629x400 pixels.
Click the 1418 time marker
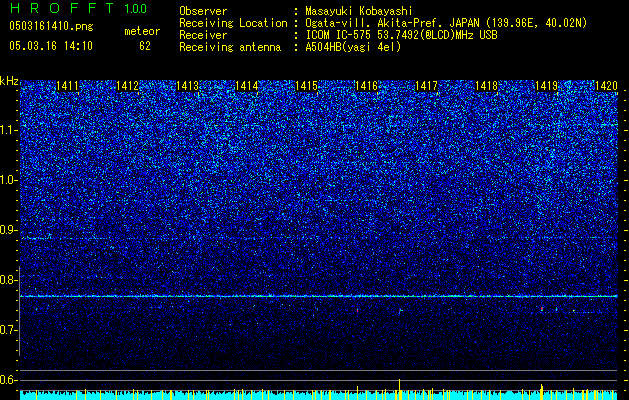[x=486, y=86]
